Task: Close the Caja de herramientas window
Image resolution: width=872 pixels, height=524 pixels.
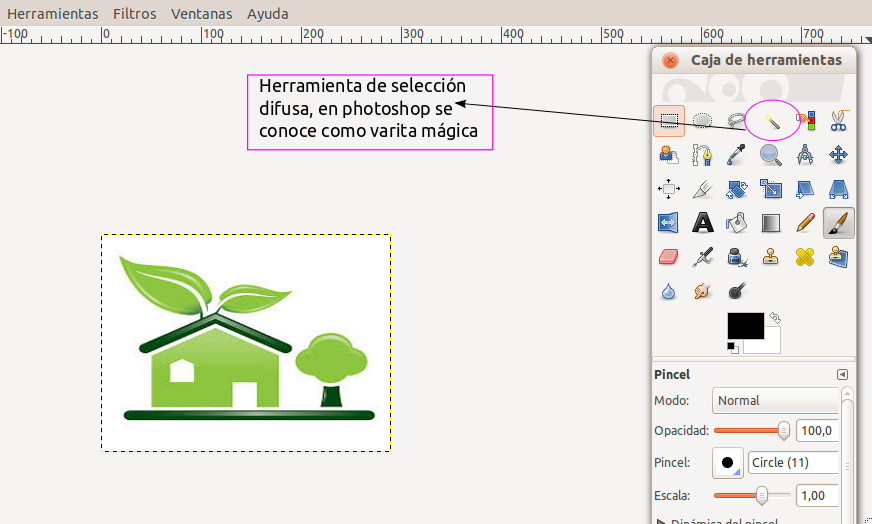Action: (671, 60)
